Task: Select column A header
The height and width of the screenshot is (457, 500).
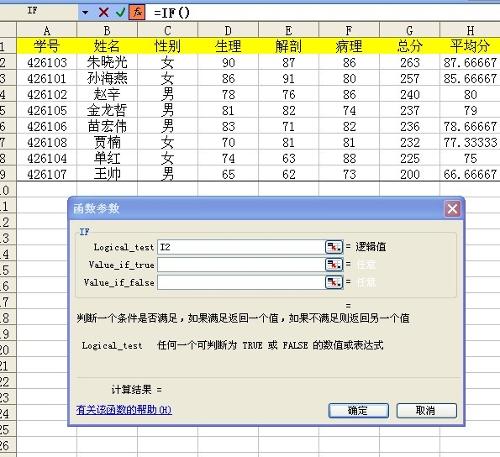Action: click(x=47, y=30)
